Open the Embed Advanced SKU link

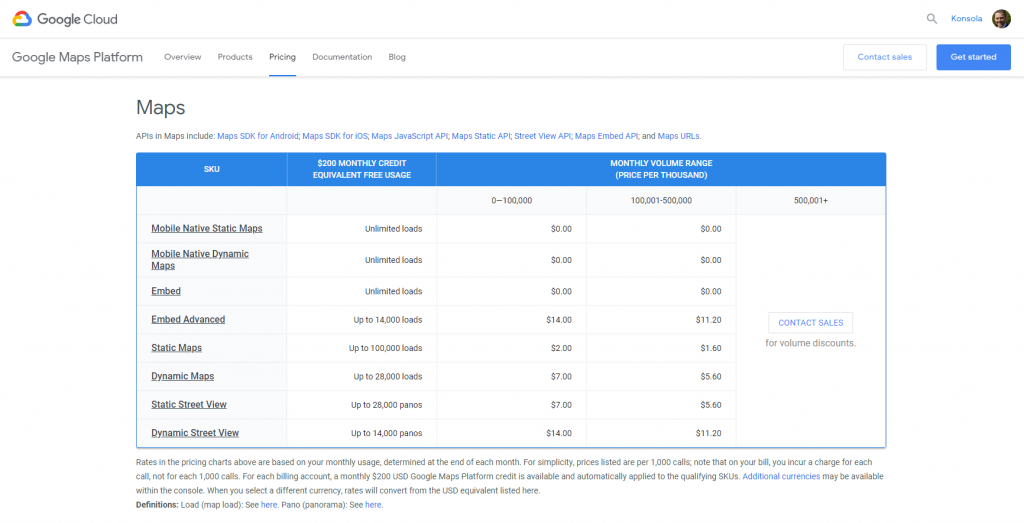188,319
